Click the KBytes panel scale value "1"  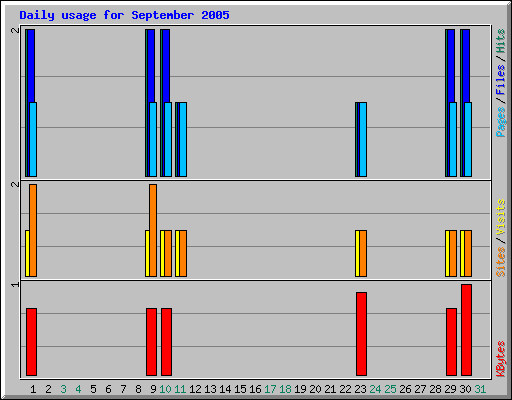coord(15,284)
